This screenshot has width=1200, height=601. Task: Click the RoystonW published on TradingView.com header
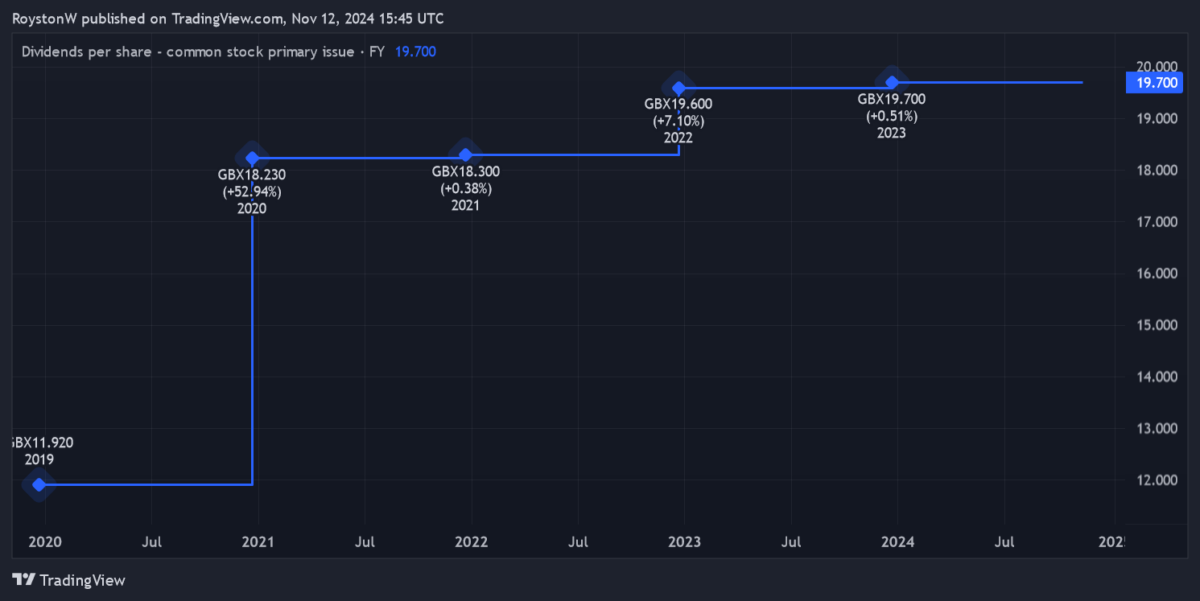(x=228, y=19)
